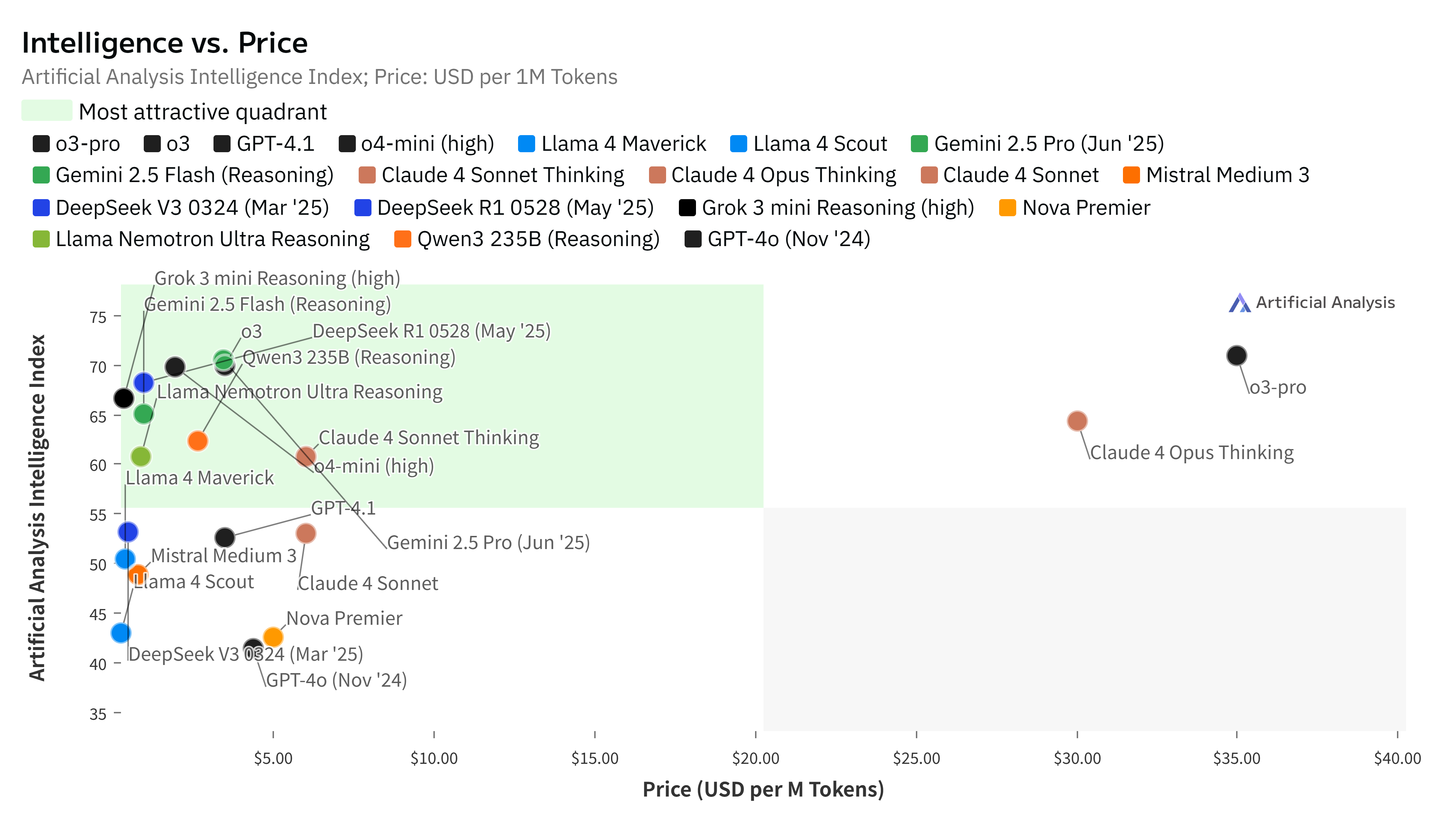Screen dimensions: 1456x825
Task: Click the Mistral Medium 3 legend color square
Action: 1131,175
